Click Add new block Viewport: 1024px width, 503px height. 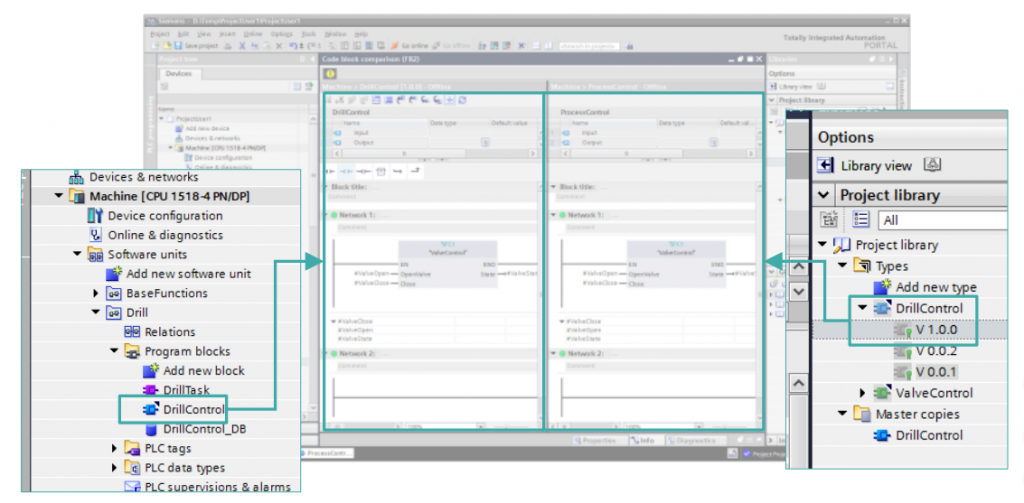tap(204, 371)
